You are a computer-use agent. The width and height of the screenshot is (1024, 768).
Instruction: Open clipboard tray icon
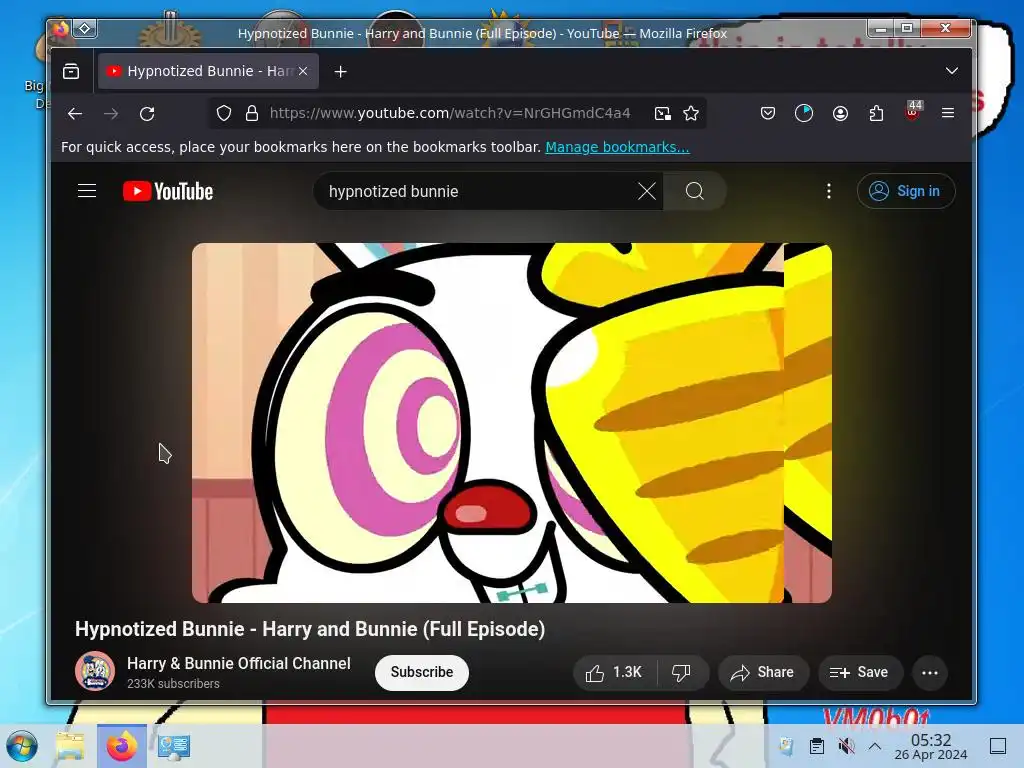pyautogui.click(x=816, y=746)
